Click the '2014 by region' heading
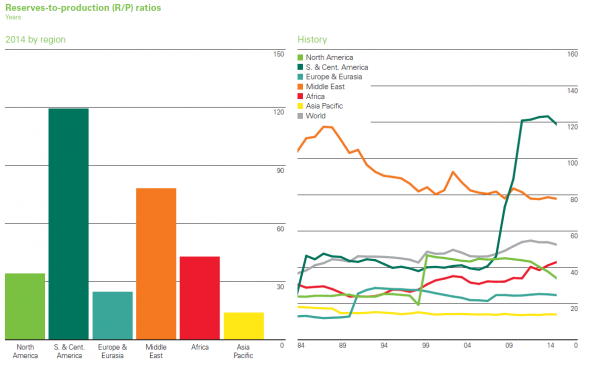600x367 pixels. (x=35, y=39)
